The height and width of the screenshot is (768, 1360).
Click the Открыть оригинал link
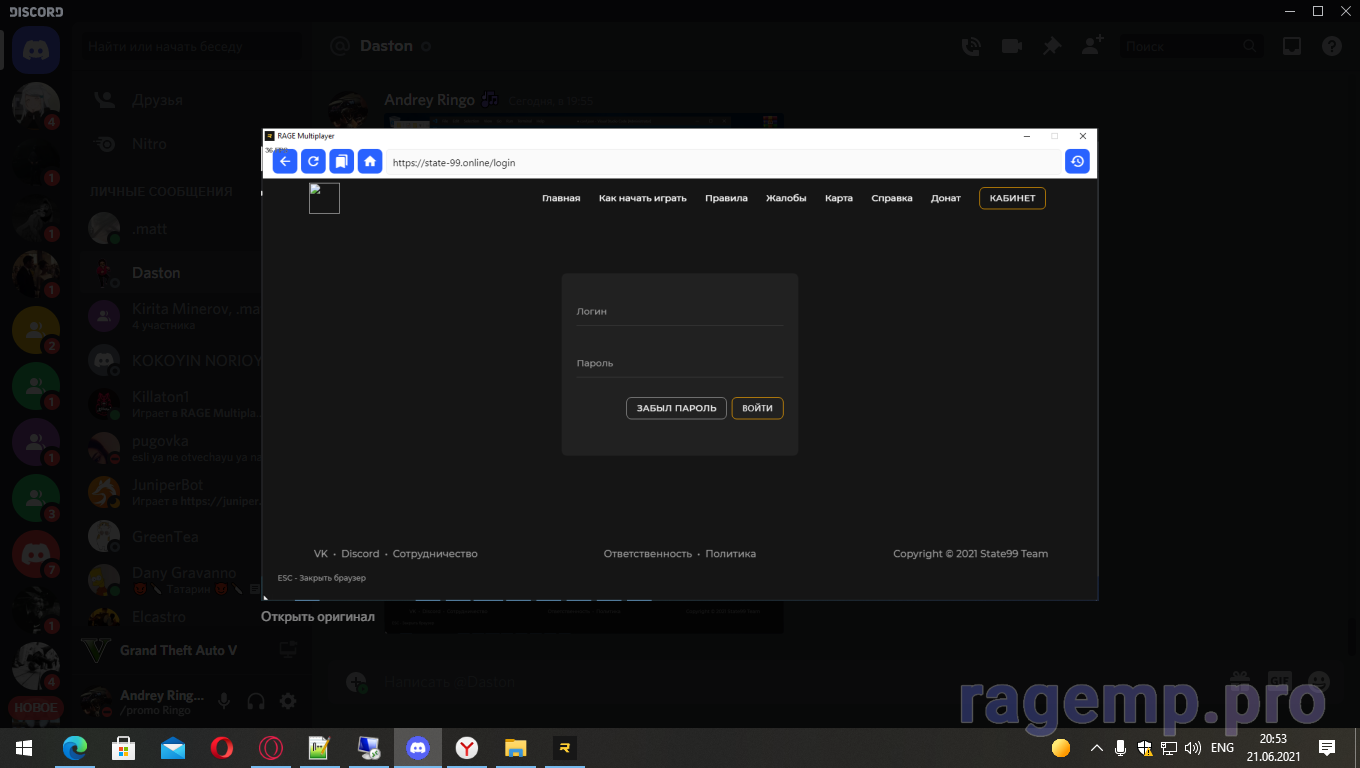click(318, 617)
